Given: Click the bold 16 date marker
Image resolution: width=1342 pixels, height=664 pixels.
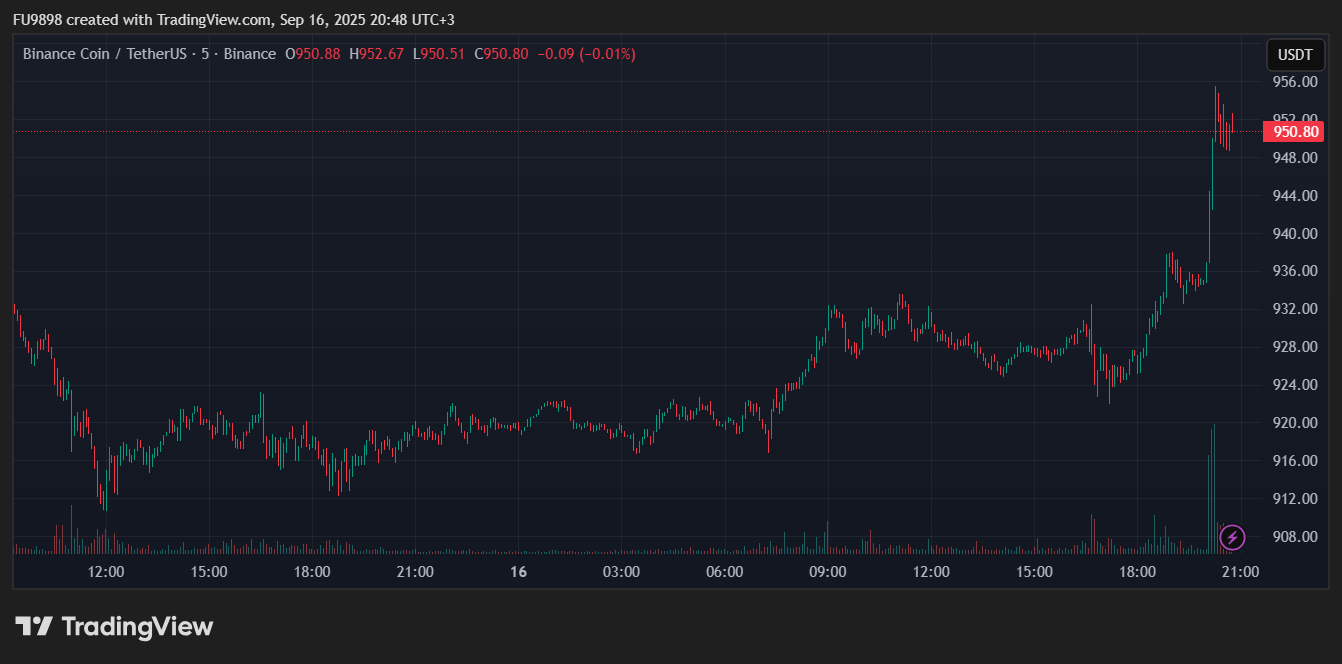Looking at the screenshot, I should click(518, 572).
